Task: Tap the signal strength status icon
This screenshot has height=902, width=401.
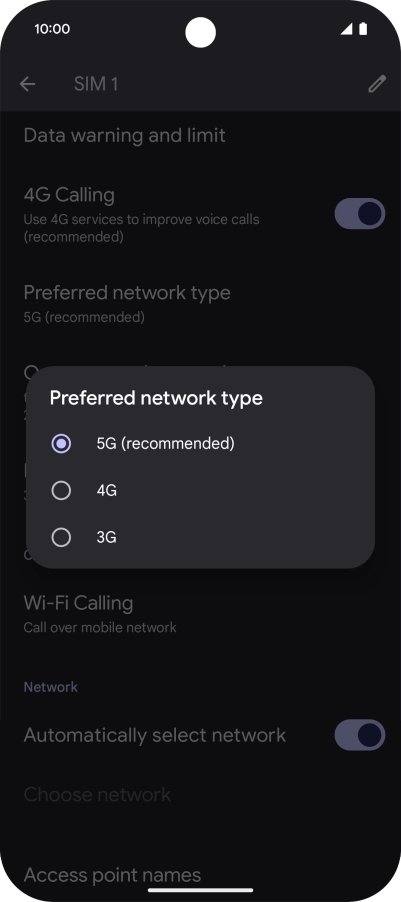Action: (x=346, y=29)
